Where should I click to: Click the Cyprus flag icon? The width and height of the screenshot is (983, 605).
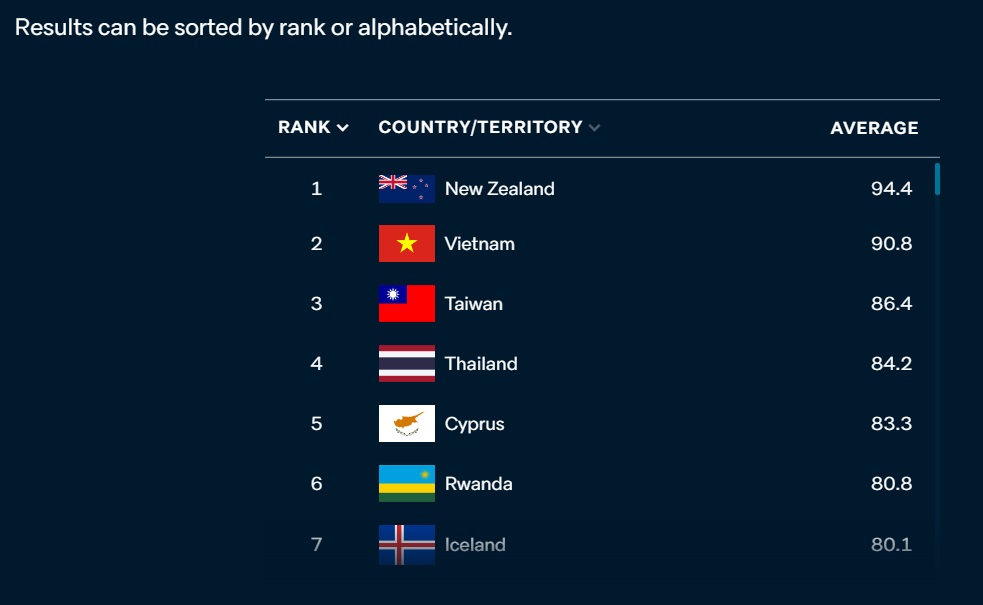[x=406, y=424]
